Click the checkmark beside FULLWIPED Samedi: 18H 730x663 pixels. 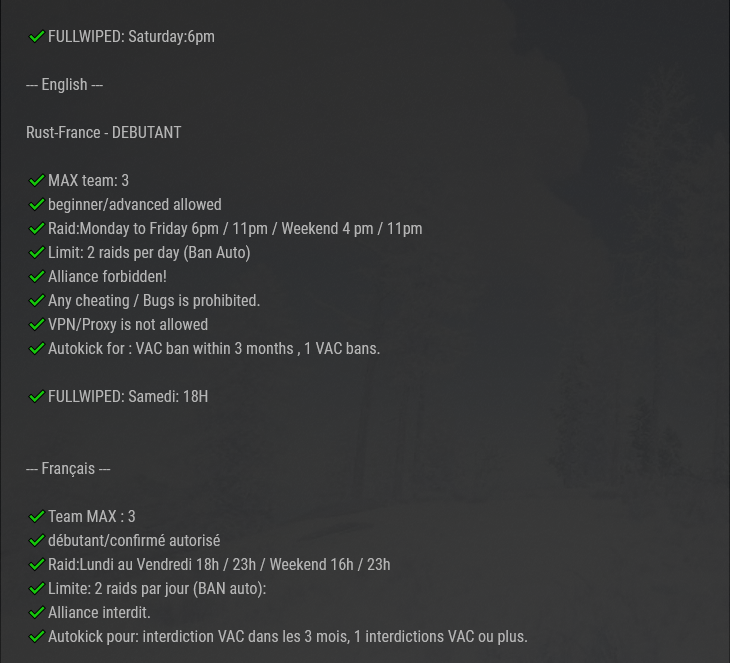point(36,397)
